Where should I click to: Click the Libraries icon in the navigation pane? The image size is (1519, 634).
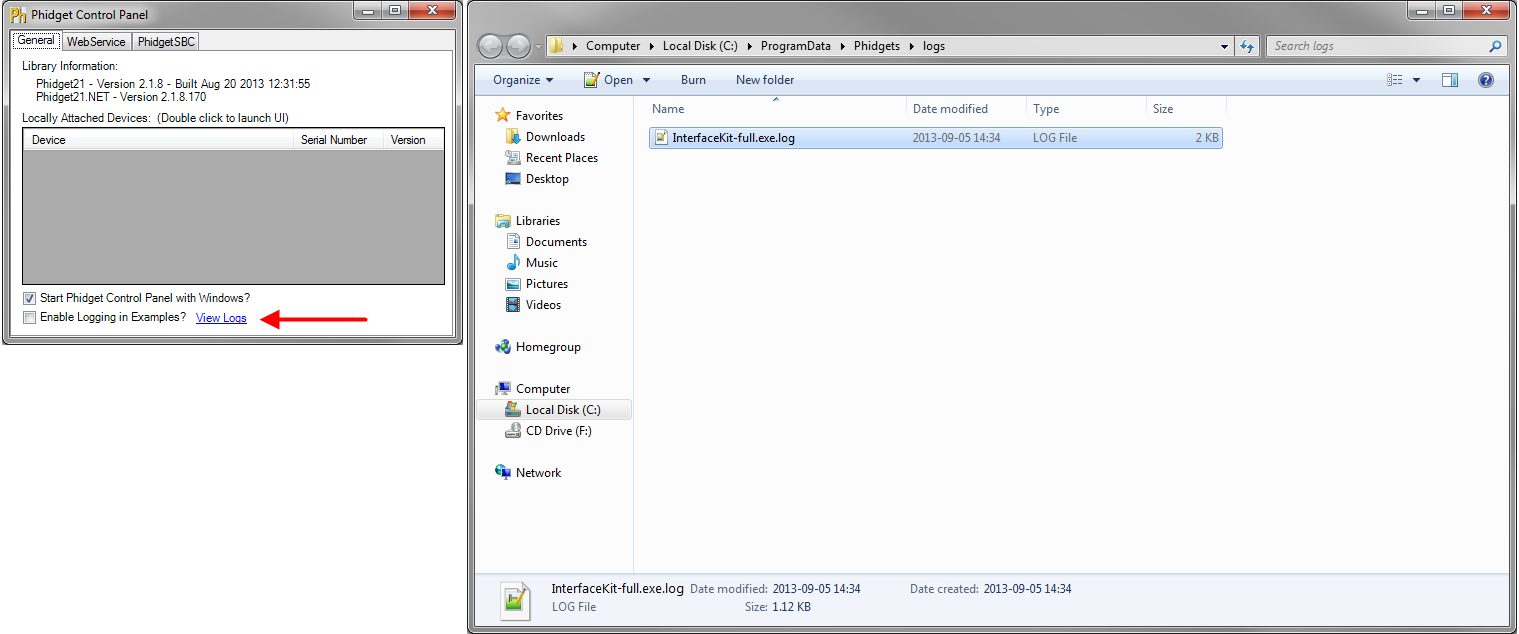[x=503, y=221]
